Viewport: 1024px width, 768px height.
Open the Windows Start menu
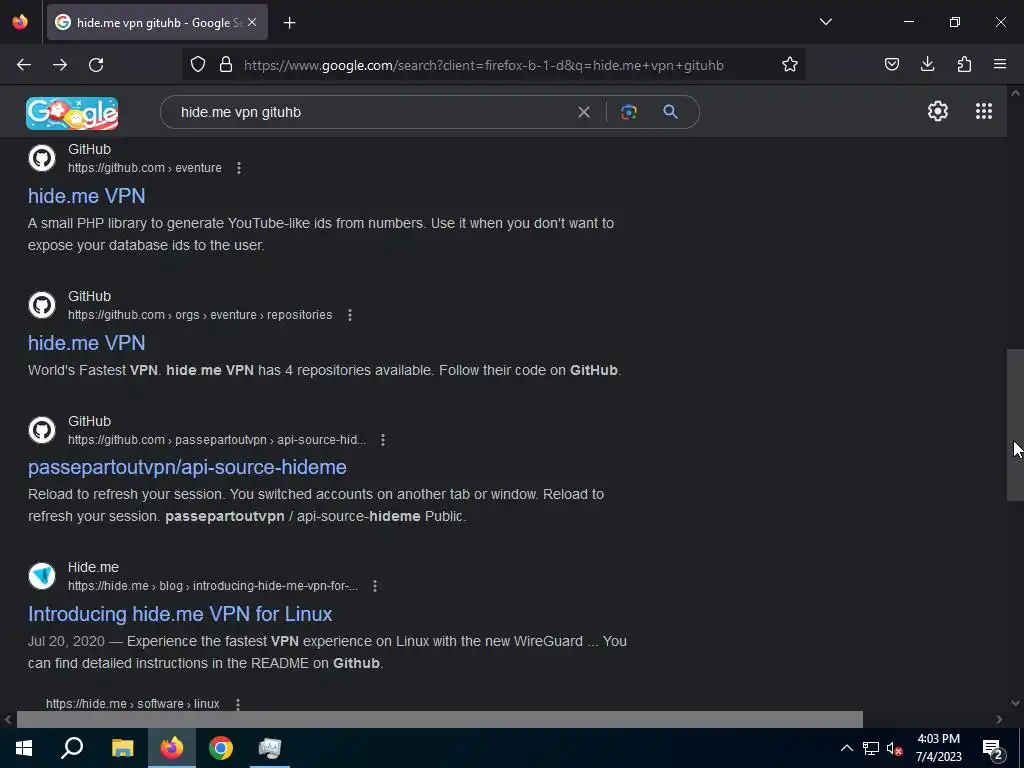[24, 748]
